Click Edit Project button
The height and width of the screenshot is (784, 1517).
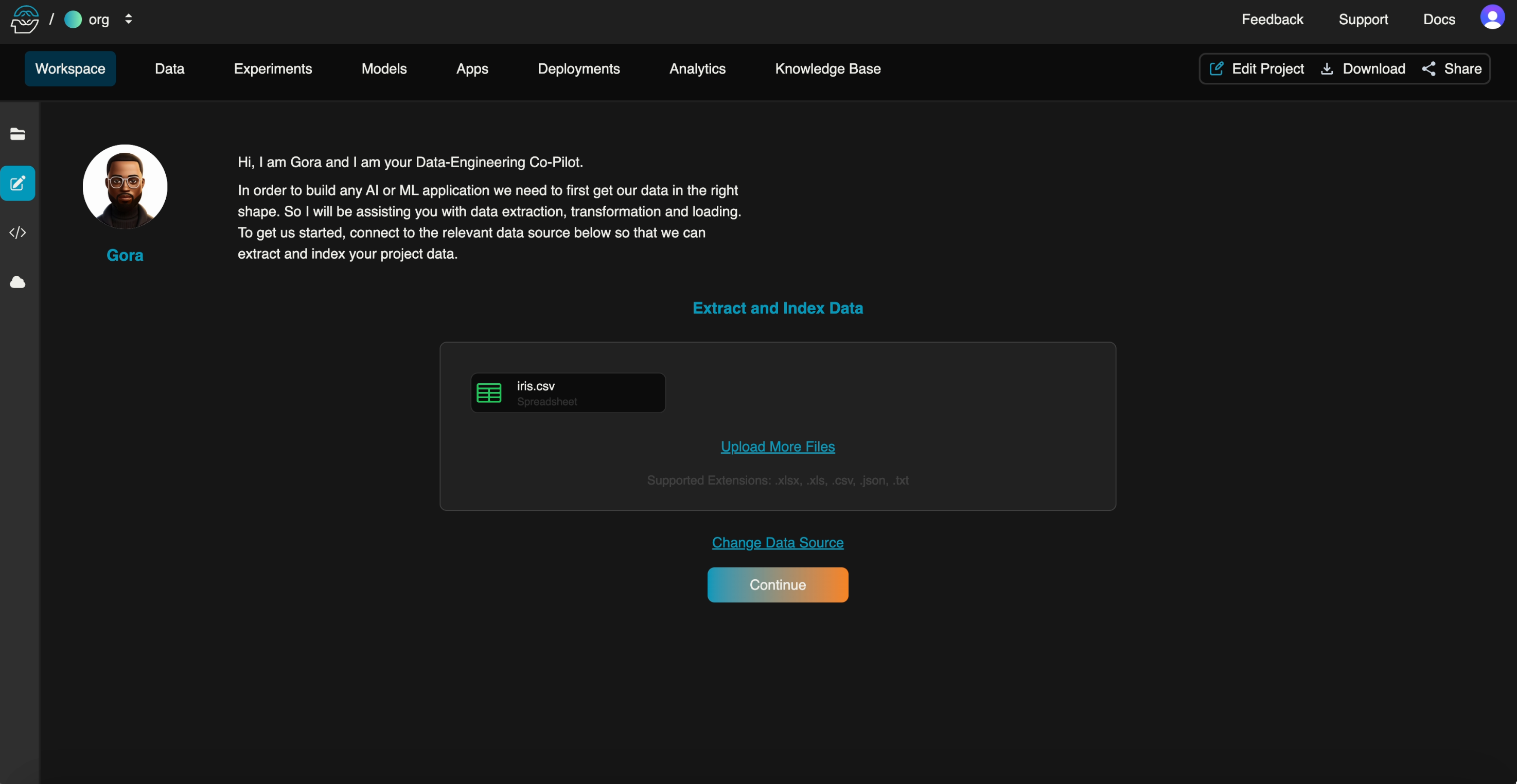(x=1256, y=69)
